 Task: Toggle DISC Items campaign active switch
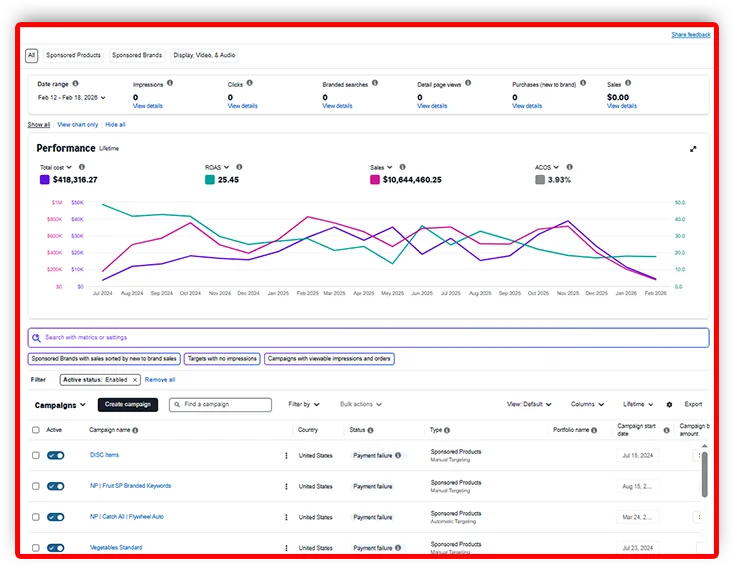point(56,456)
